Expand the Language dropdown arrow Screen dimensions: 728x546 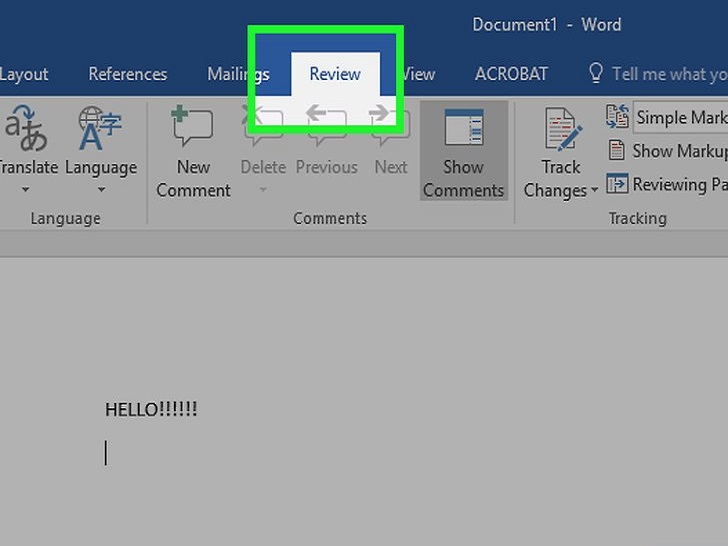[x=101, y=189]
